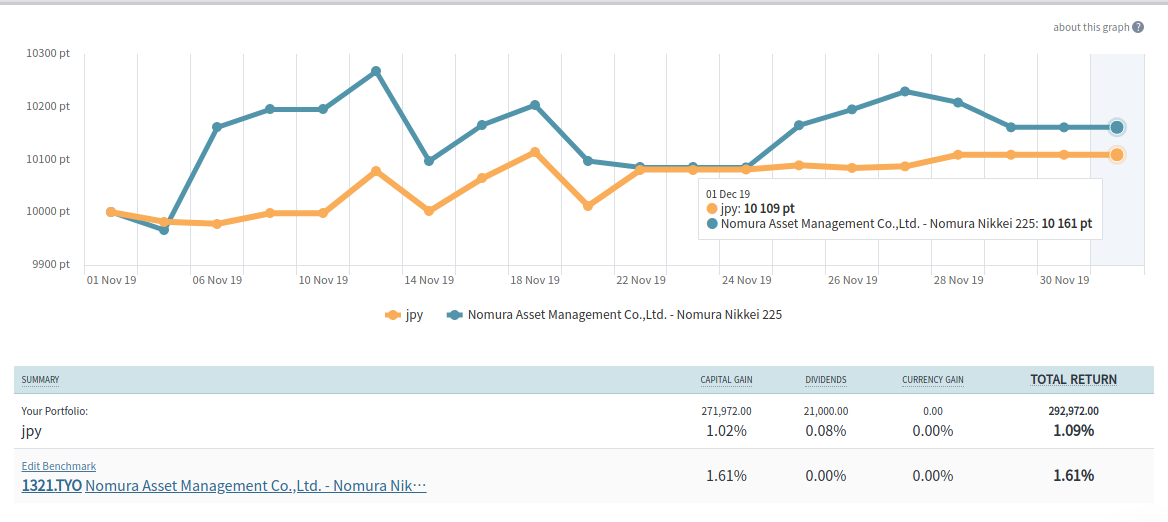1168x522 pixels.
Task: Open the 'about this graph' link
Action: click(x=1090, y=27)
